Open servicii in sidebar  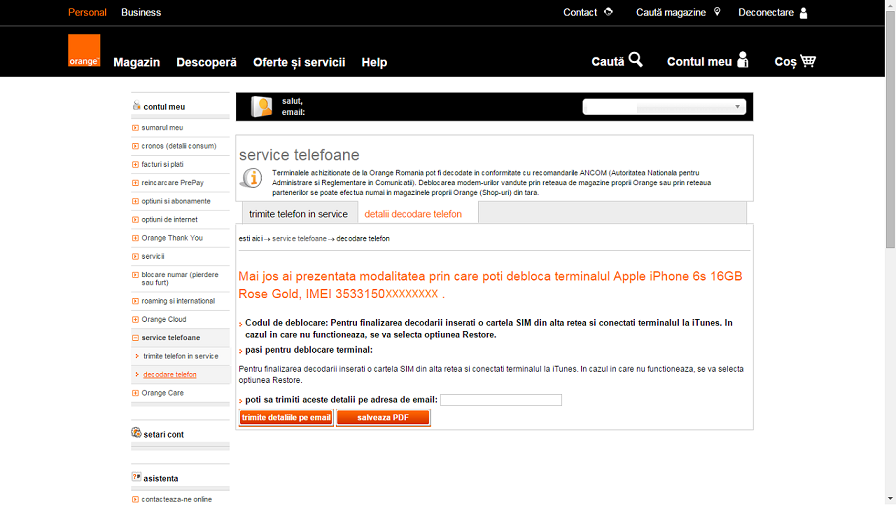click(x=153, y=257)
